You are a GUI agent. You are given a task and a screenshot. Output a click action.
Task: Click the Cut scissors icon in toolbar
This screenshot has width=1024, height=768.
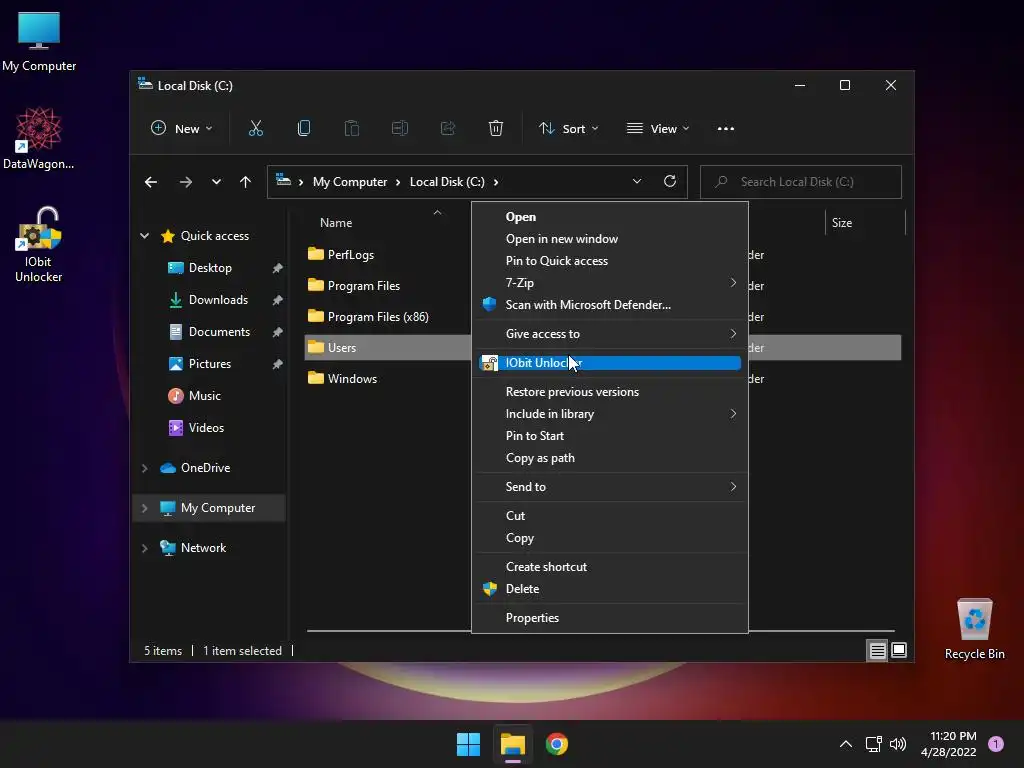[x=255, y=129]
